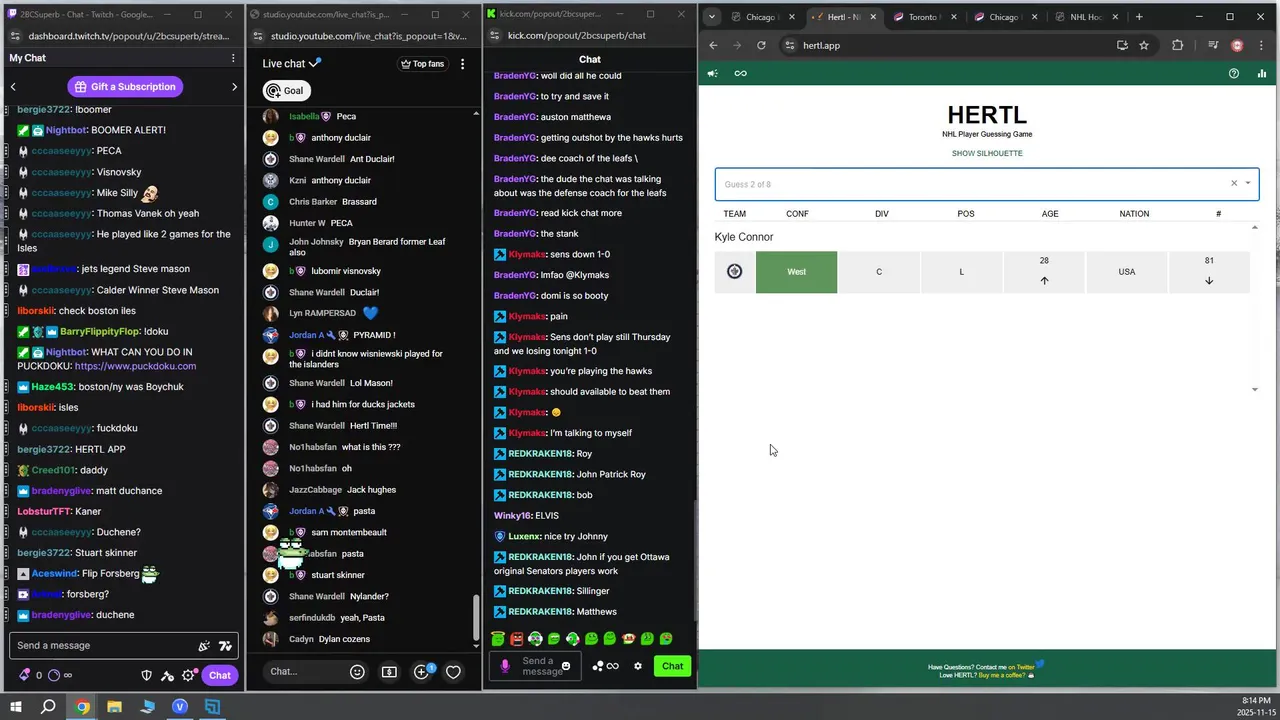The image size is (1280, 720).
Task: Go back in the Hertl browser window
Action: (x=713, y=45)
